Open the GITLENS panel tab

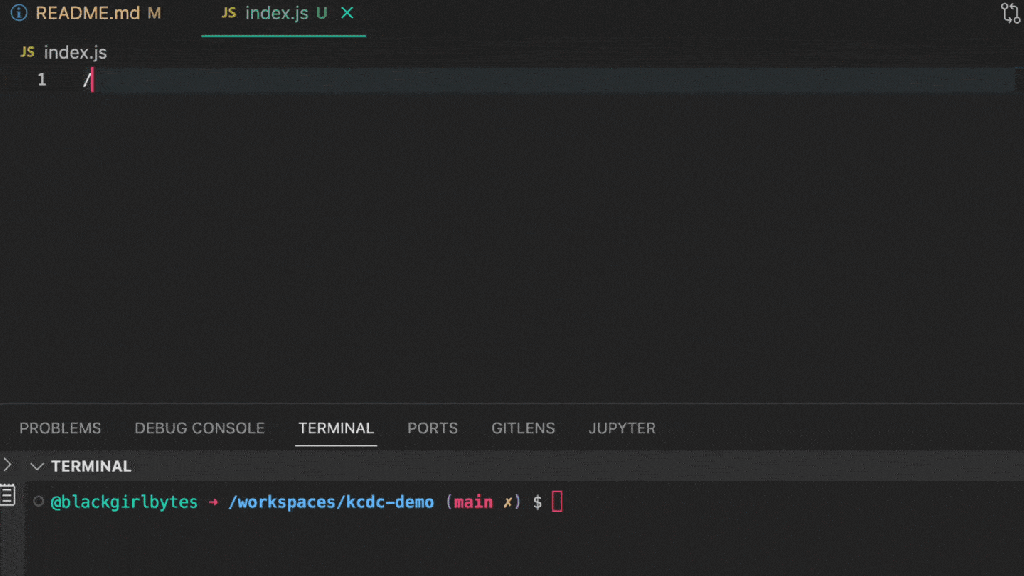coord(523,428)
